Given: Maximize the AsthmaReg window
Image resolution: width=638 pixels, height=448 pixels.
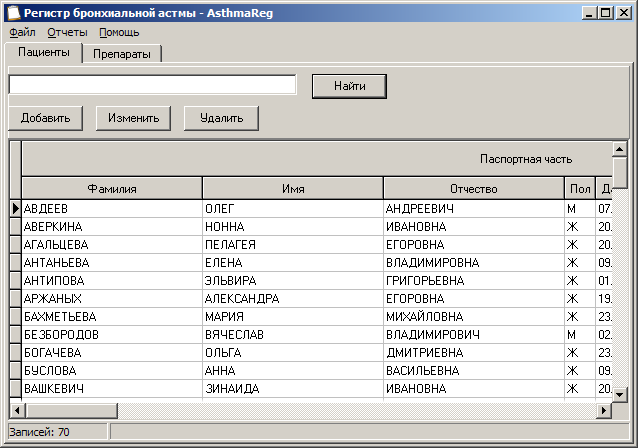Looking at the screenshot, I should [x=606, y=13].
